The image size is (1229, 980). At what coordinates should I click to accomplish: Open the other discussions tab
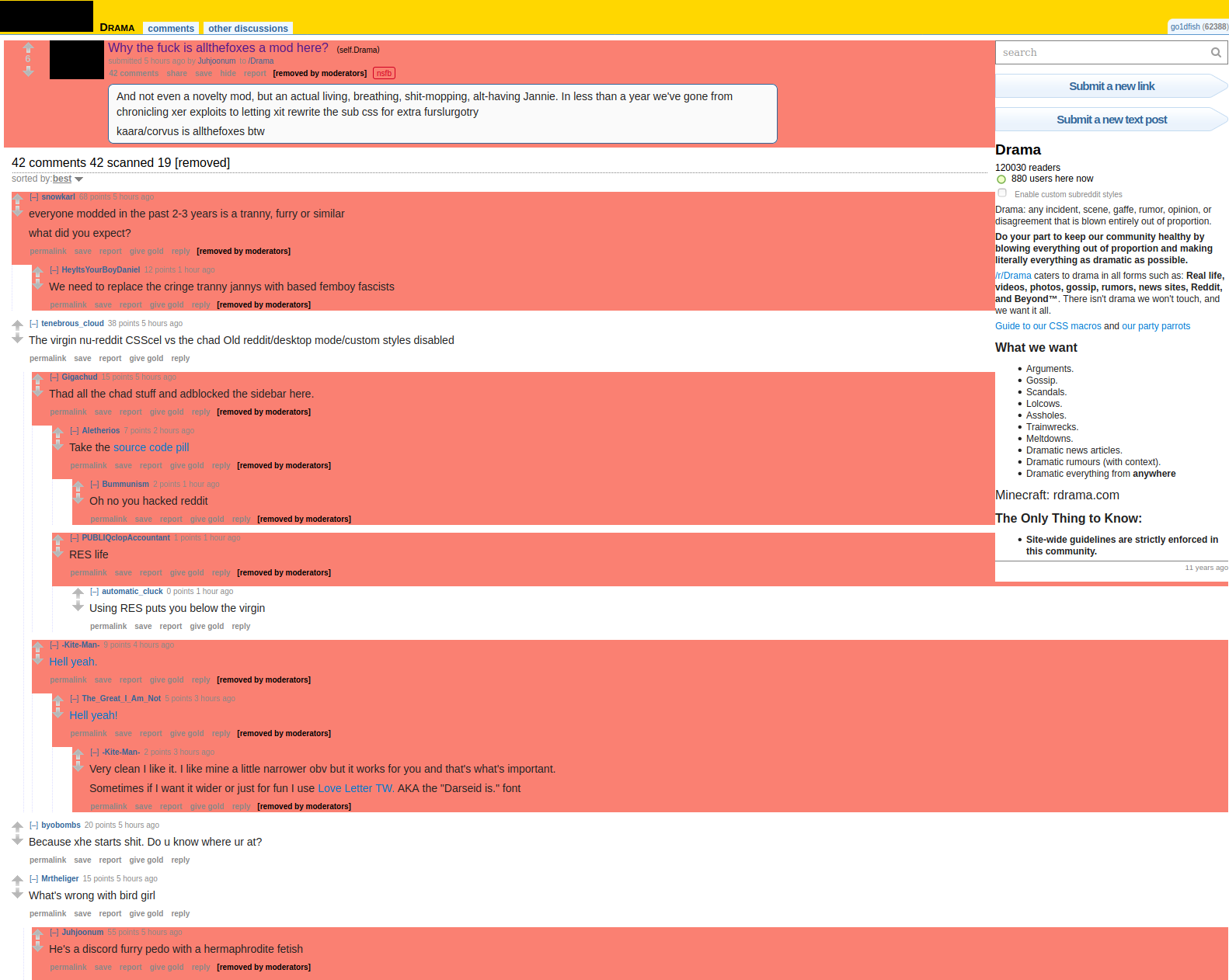(x=248, y=29)
